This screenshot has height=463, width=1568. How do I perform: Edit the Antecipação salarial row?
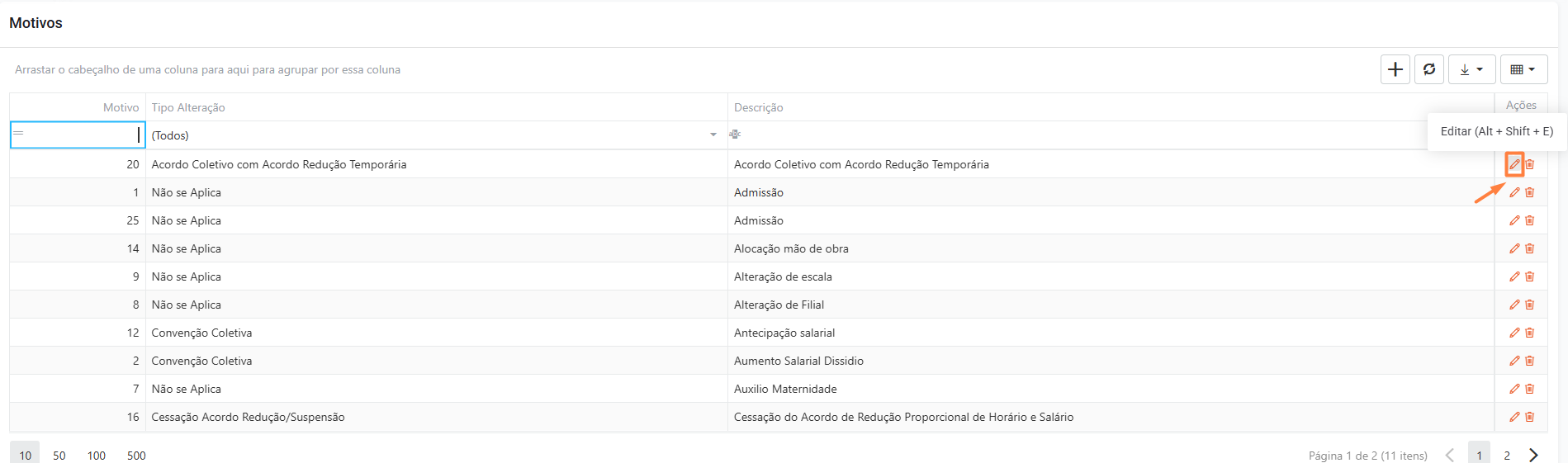(1514, 333)
